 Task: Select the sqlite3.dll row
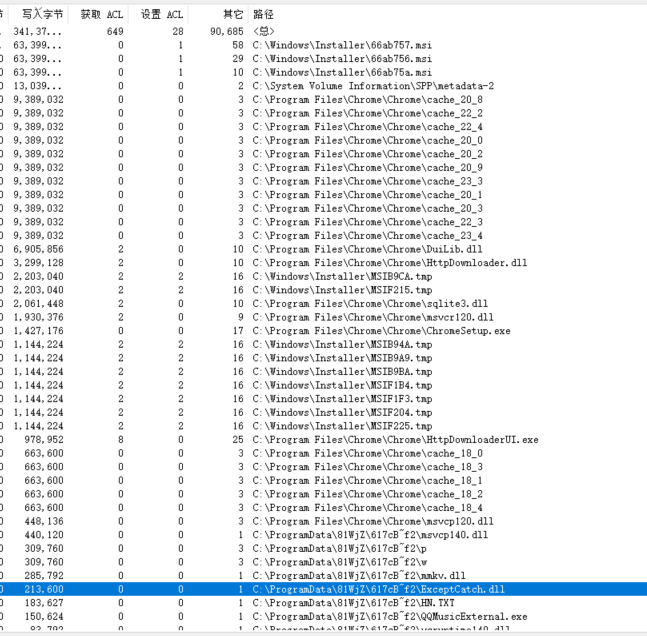[370, 303]
